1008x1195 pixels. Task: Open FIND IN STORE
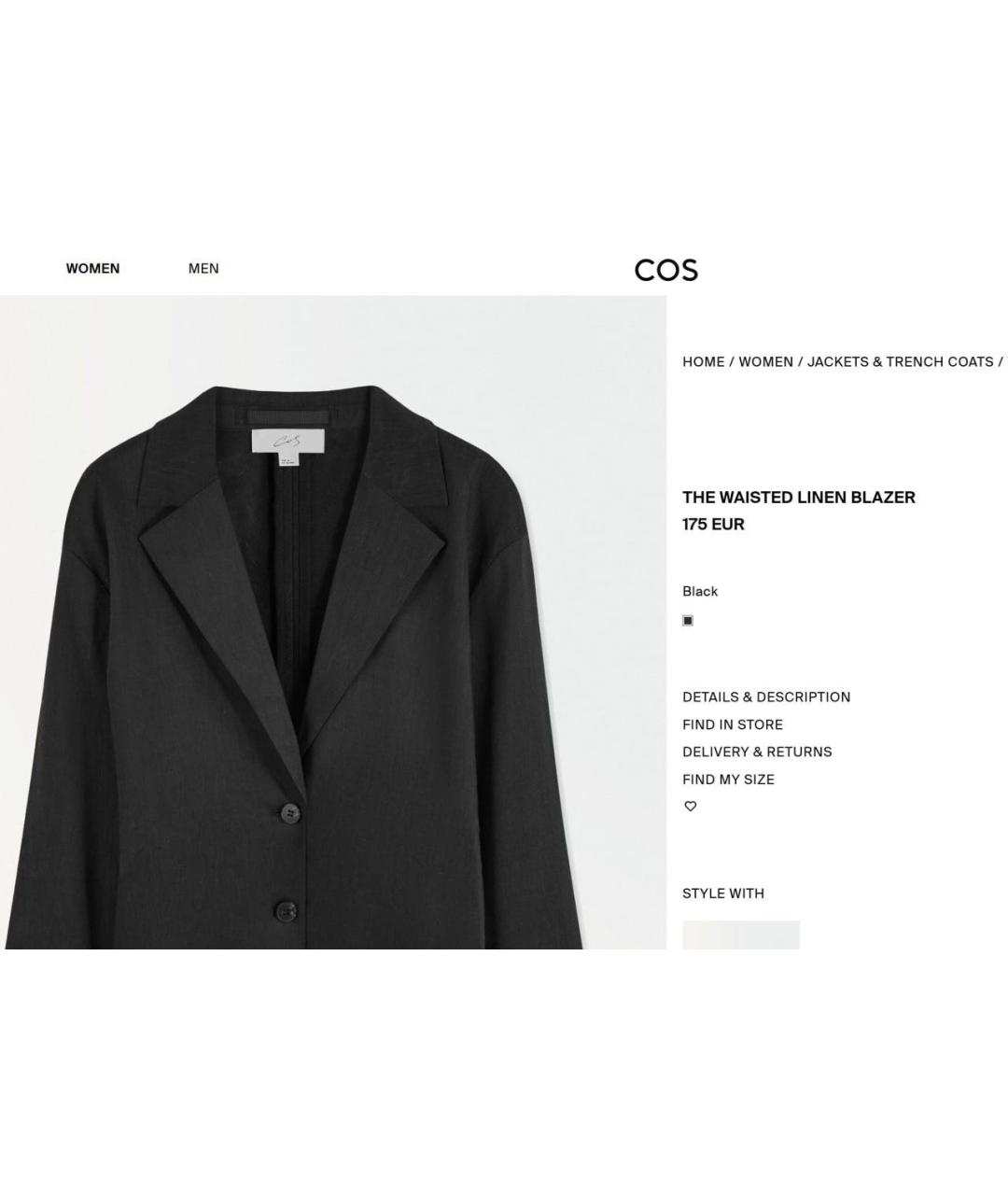733,724
